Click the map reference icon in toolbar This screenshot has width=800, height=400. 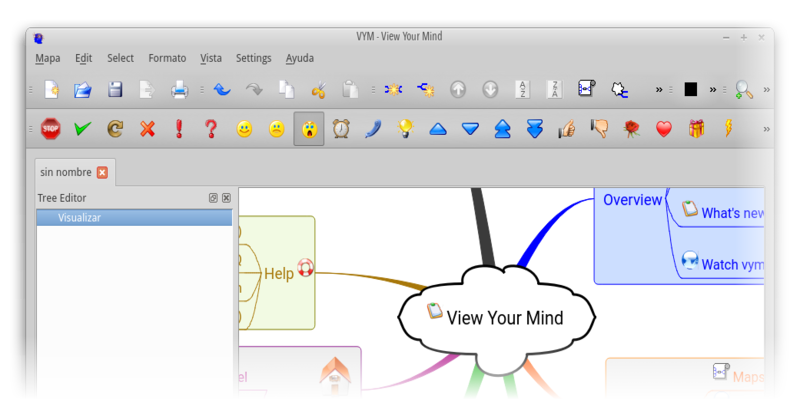point(587,89)
